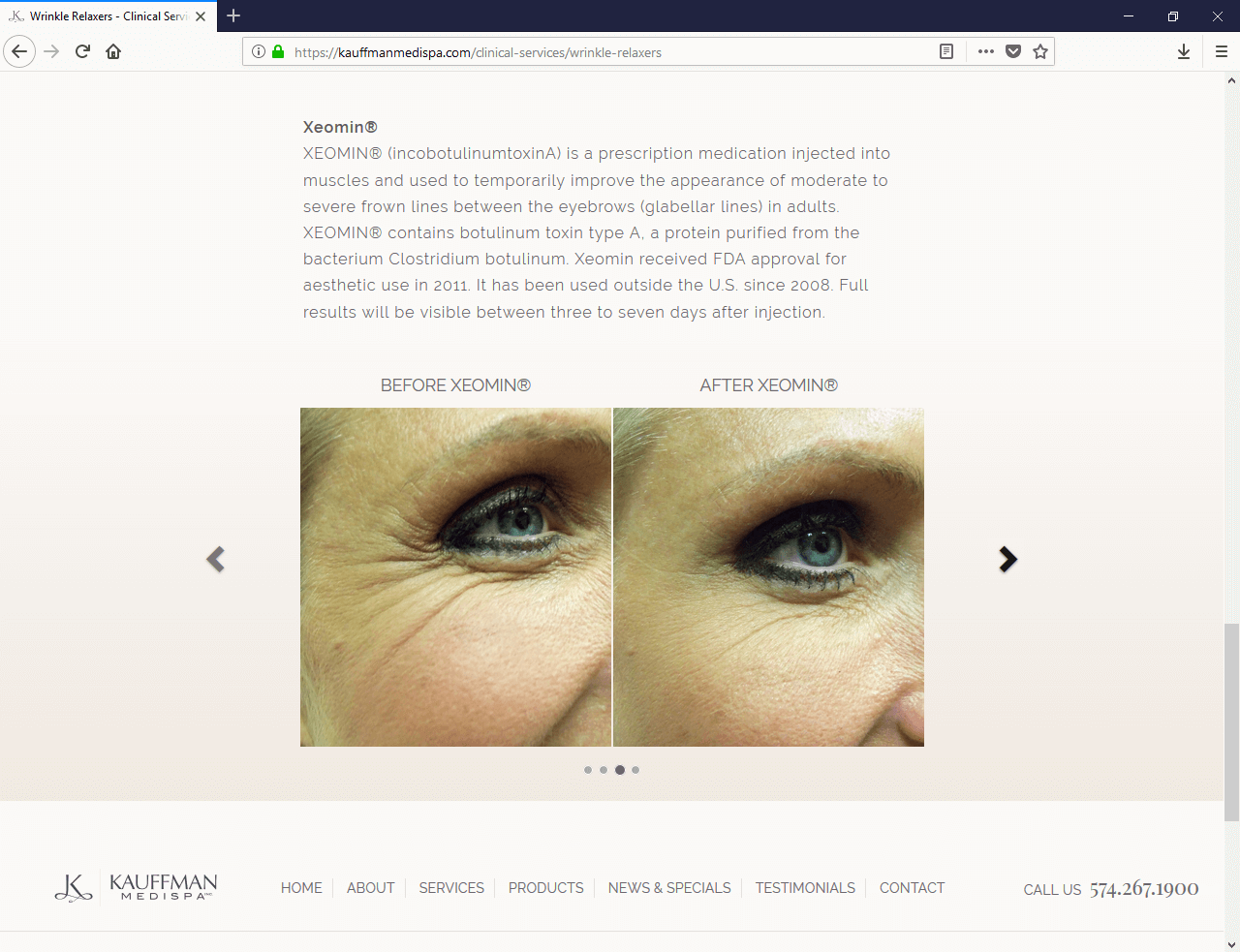
Task: Open a new browser tab
Action: point(233,15)
